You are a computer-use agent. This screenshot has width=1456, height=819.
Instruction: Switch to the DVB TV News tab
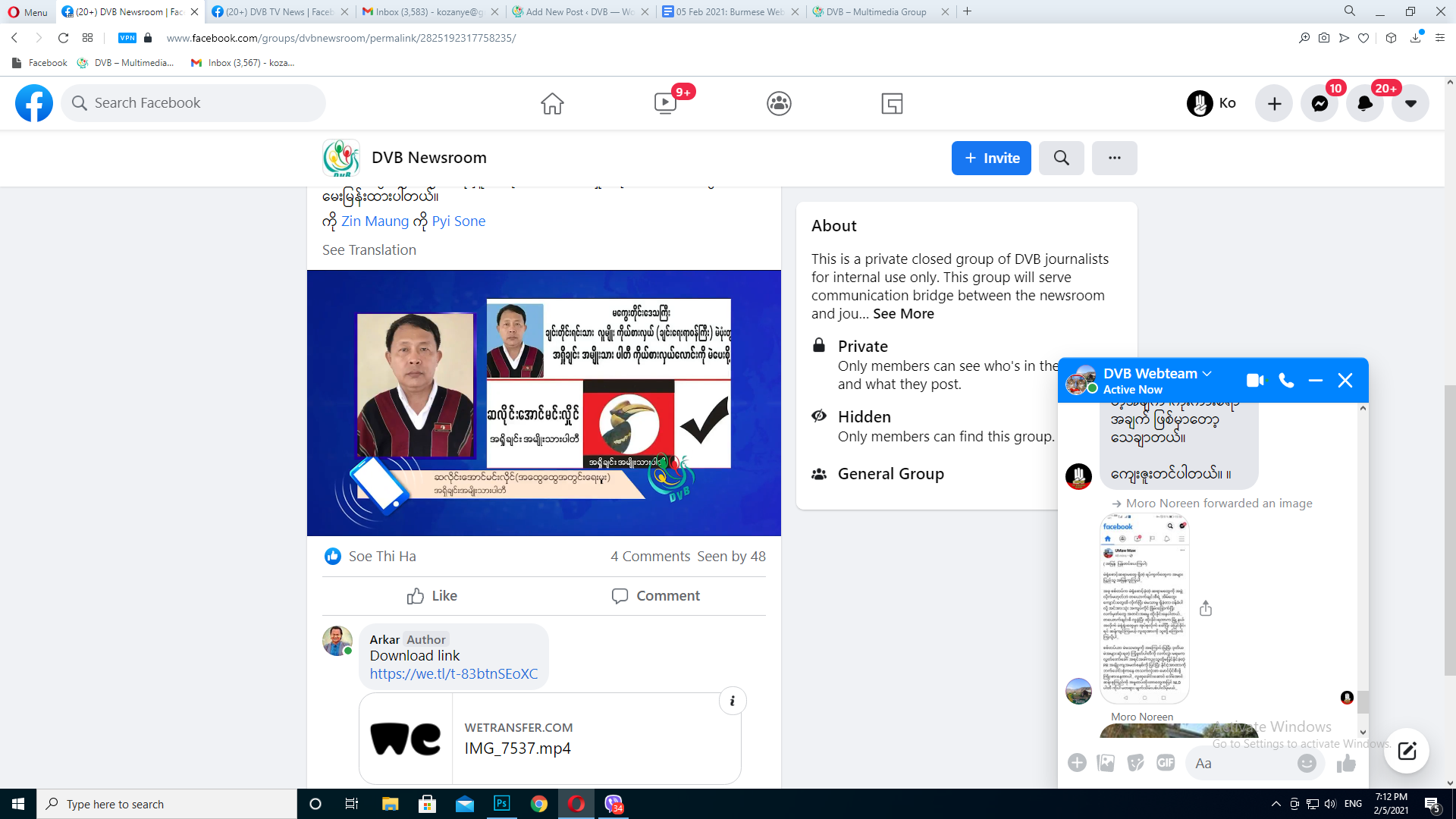280,12
